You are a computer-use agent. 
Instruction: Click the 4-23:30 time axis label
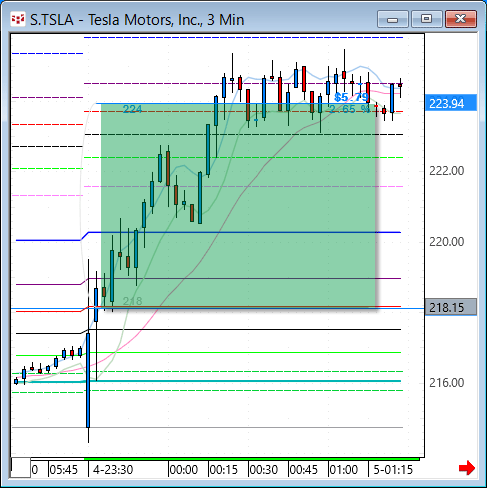[x=113, y=470]
